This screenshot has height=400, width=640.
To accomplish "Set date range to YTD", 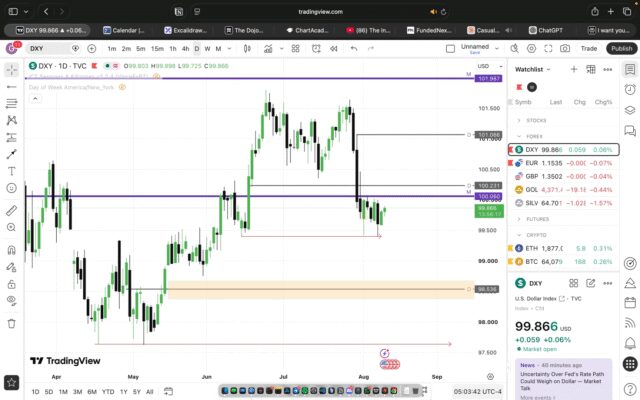I will [x=108, y=392].
